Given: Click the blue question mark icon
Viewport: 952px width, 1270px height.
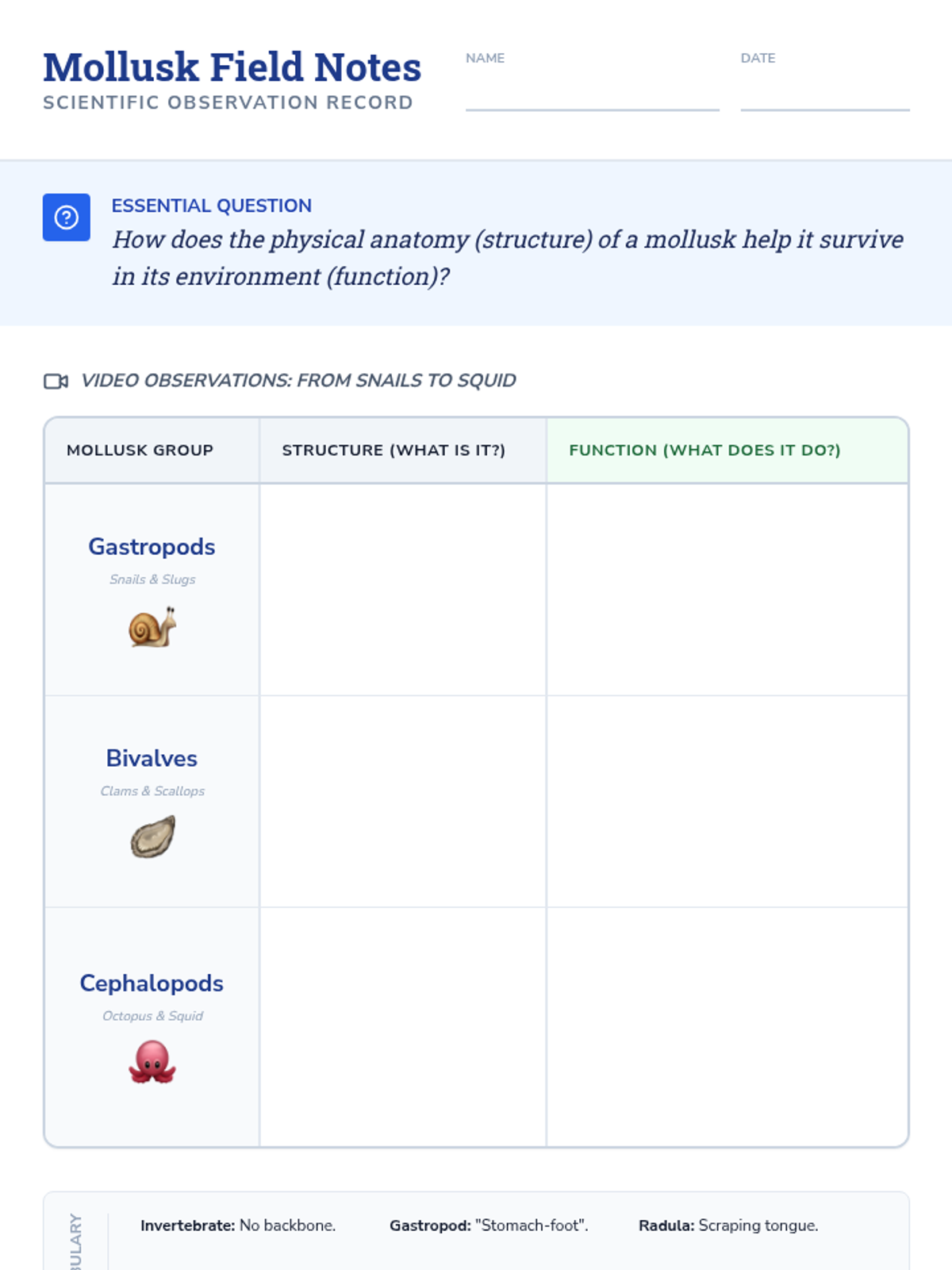Looking at the screenshot, I should 67,217.
